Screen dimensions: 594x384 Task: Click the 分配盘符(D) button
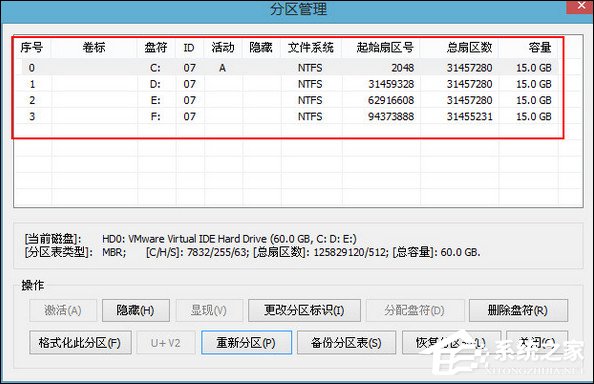click(x=414, y=311)
